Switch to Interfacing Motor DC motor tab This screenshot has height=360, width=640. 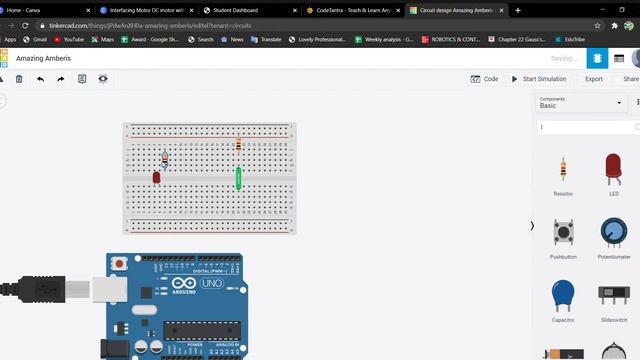[x=146, y=10]
